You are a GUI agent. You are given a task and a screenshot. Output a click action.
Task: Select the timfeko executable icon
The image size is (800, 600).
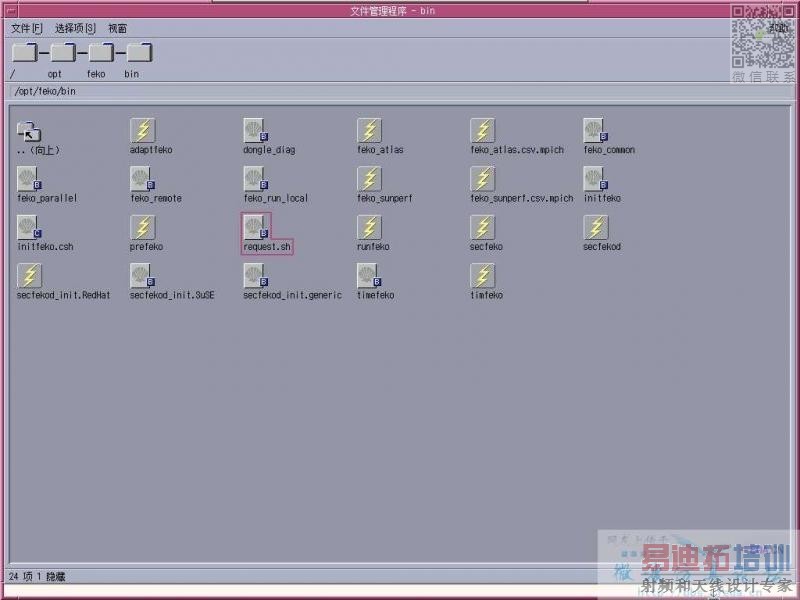483,276
